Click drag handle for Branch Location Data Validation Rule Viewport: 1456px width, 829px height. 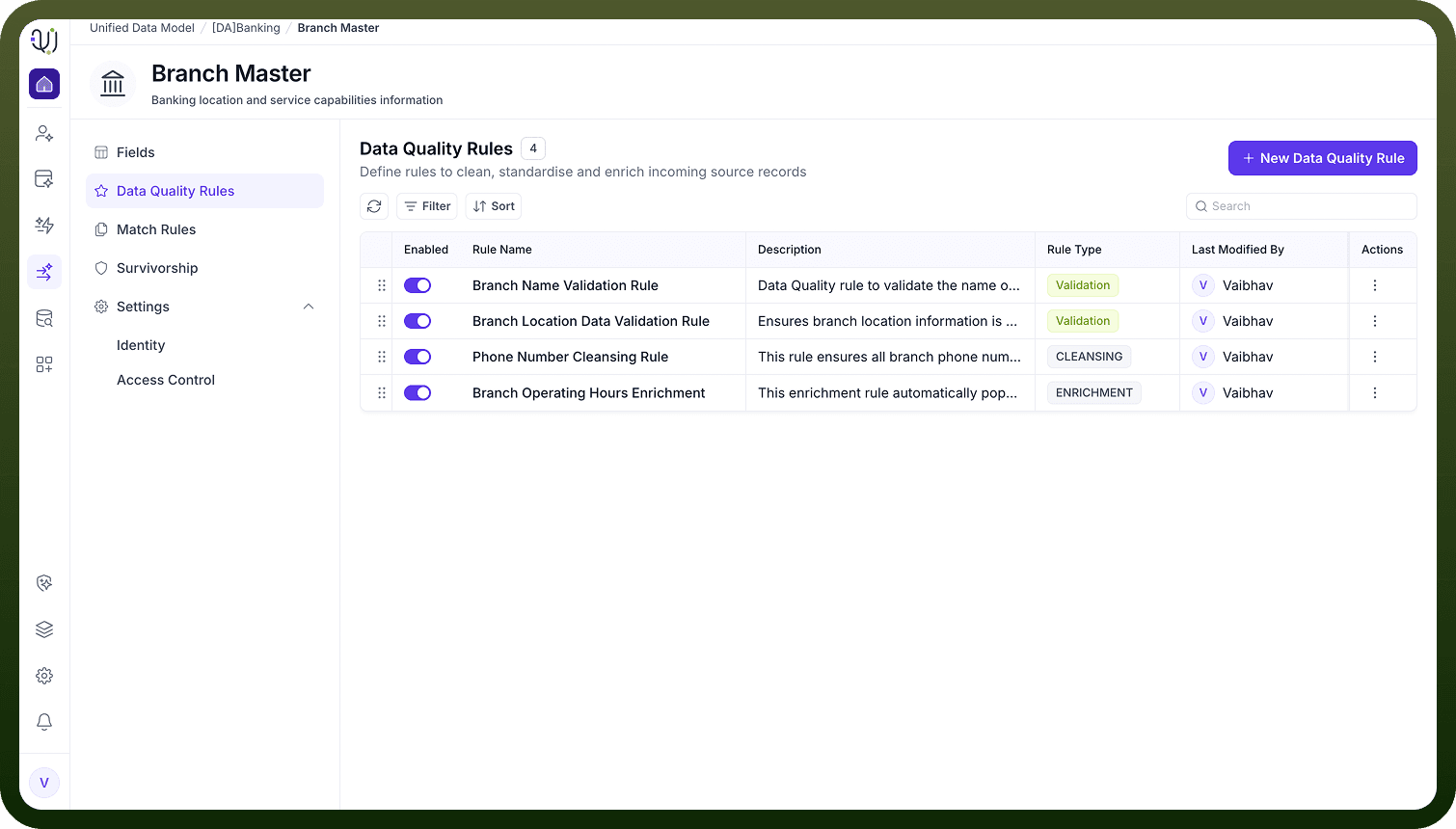coord(382,321)
